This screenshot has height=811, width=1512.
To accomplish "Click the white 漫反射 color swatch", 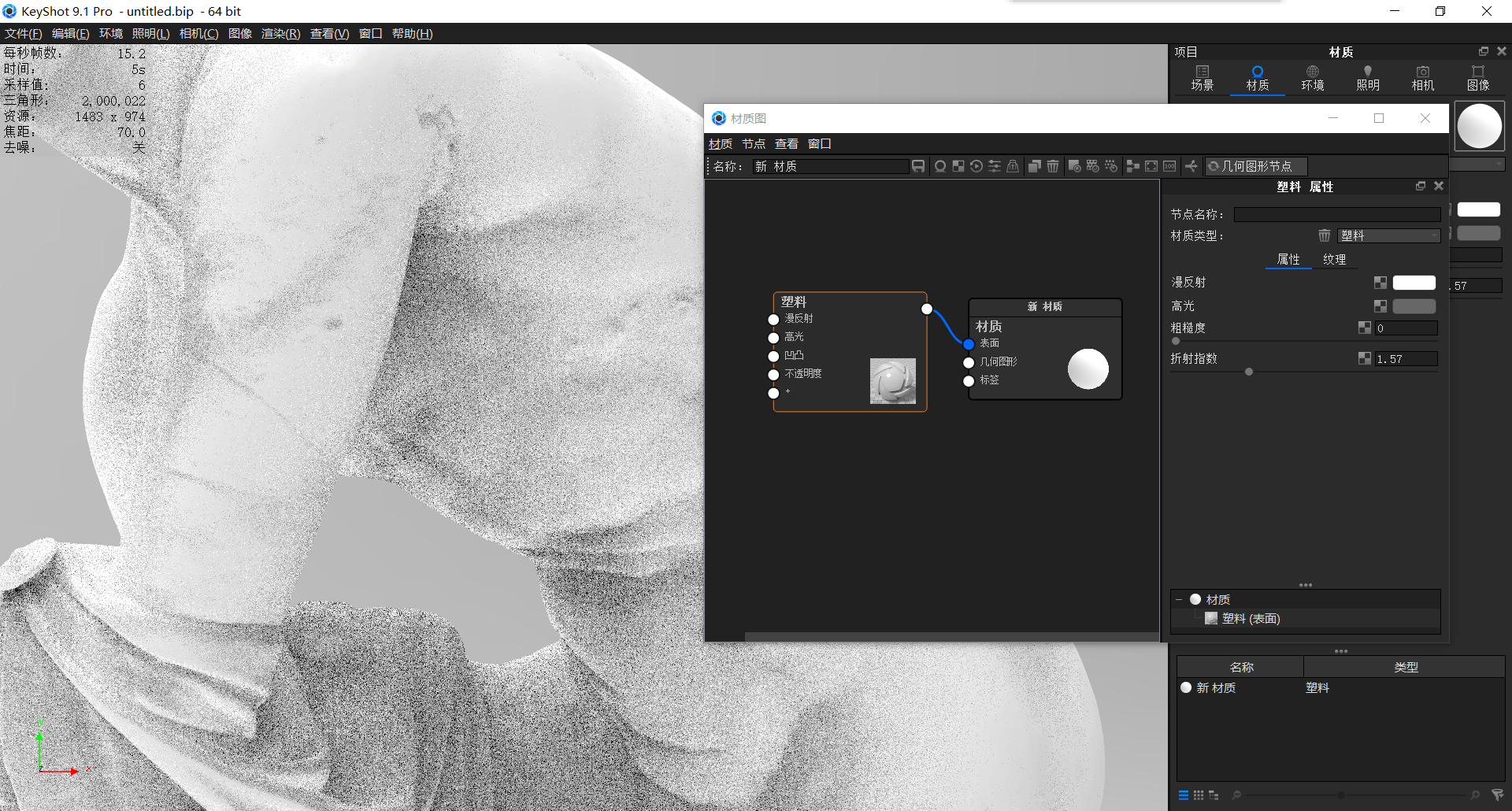I will [x=1414, y=282].
